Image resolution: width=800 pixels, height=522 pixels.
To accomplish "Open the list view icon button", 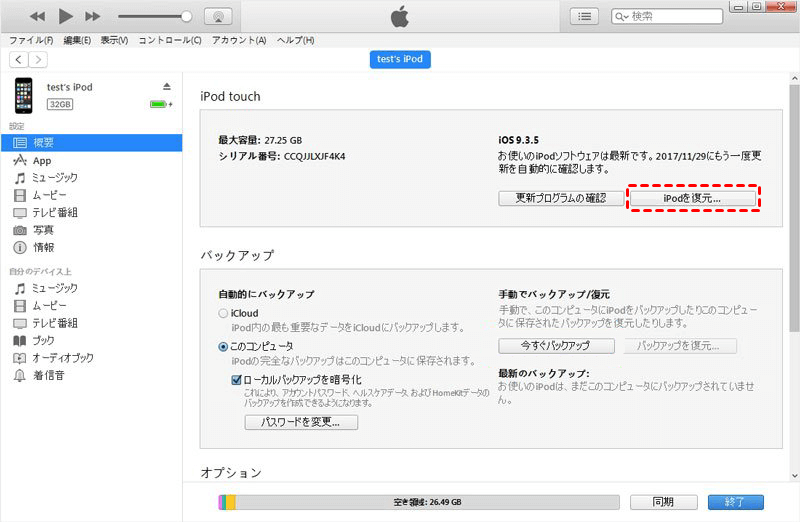I will (585, 17).
